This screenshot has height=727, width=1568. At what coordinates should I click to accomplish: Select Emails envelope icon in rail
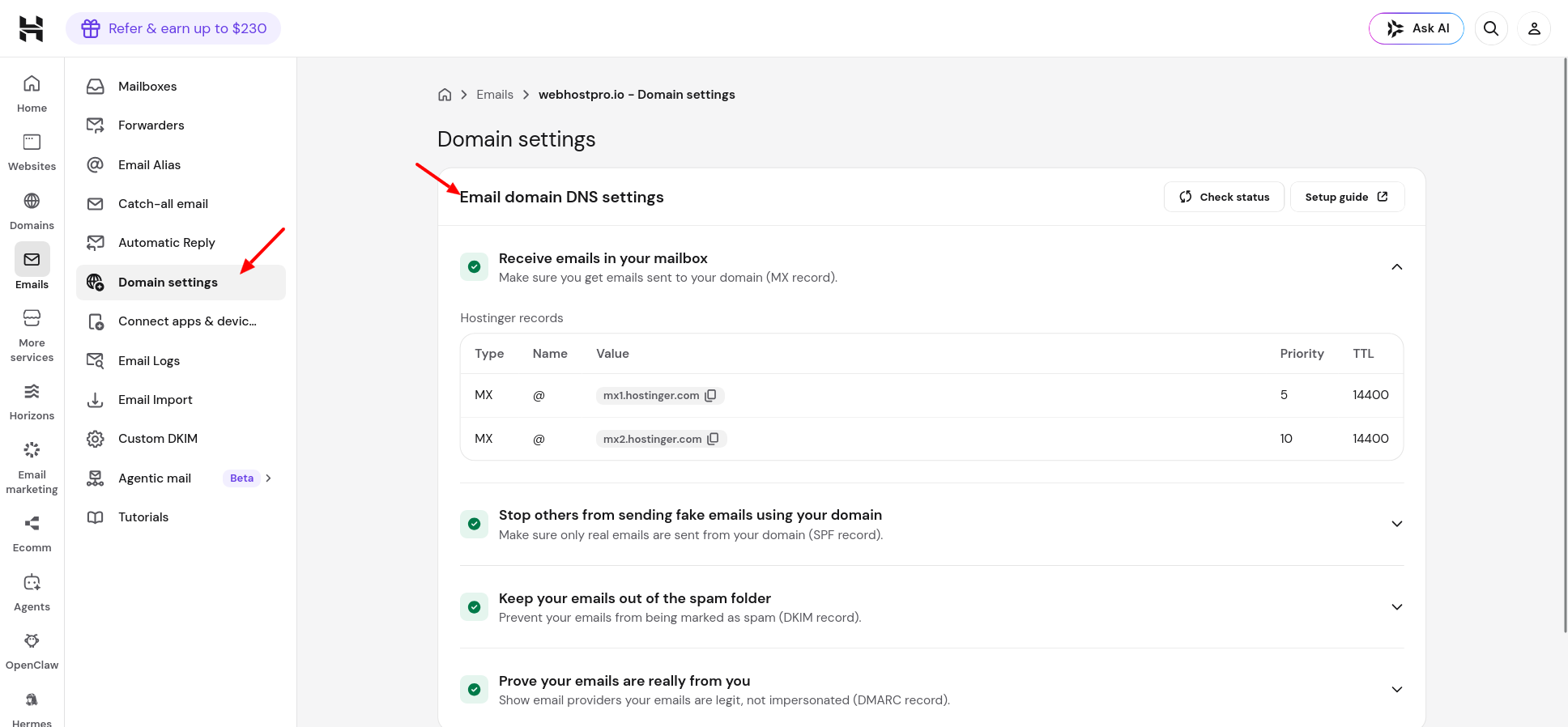pyautogui.click(x=32, y=259)
